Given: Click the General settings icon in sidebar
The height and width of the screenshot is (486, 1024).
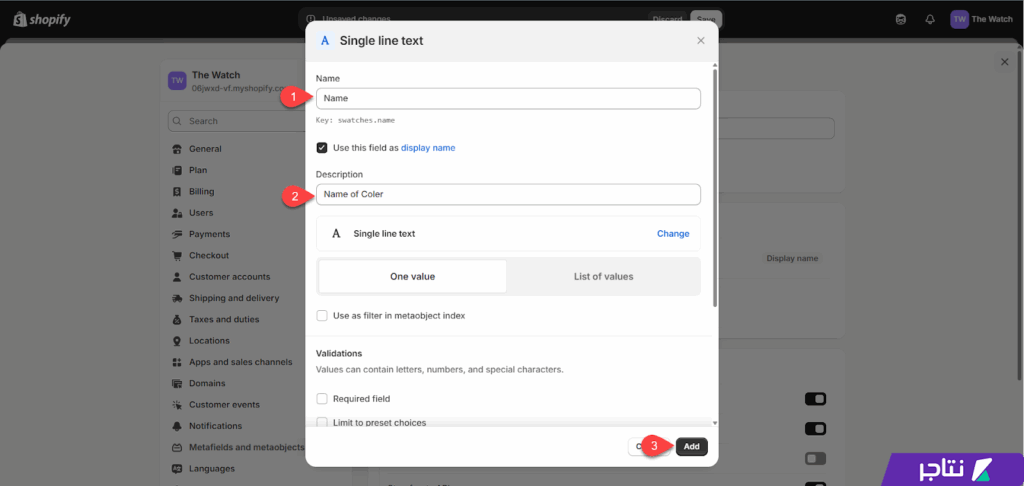Looking at the screenshot, I should point(178,149).
